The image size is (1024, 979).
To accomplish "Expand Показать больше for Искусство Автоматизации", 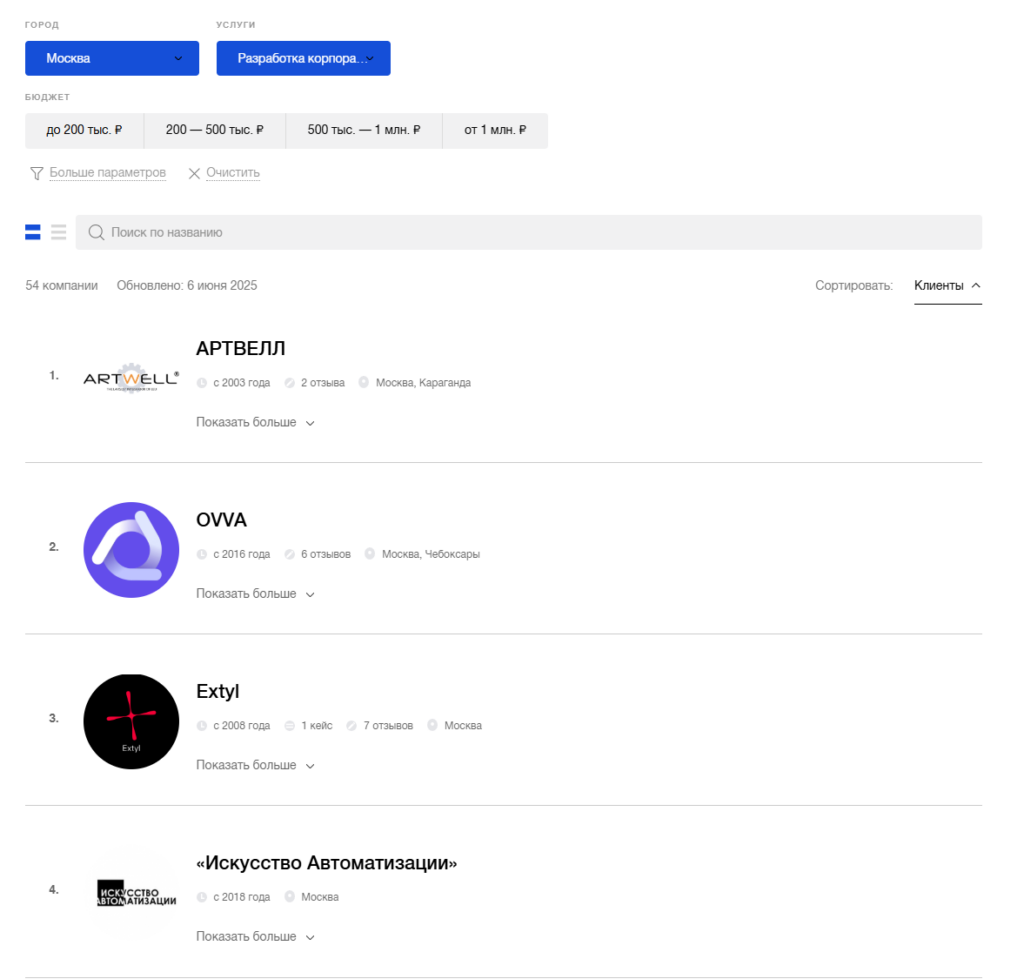I will pyautogui.click(x=255, y=937).
